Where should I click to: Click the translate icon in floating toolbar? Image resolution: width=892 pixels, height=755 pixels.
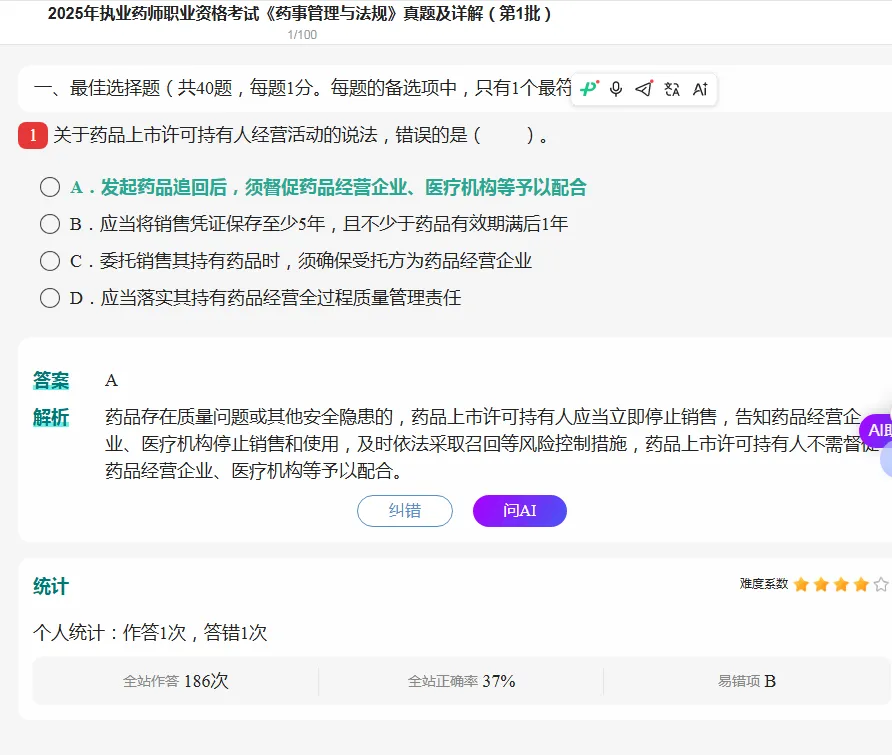point(672,89)
